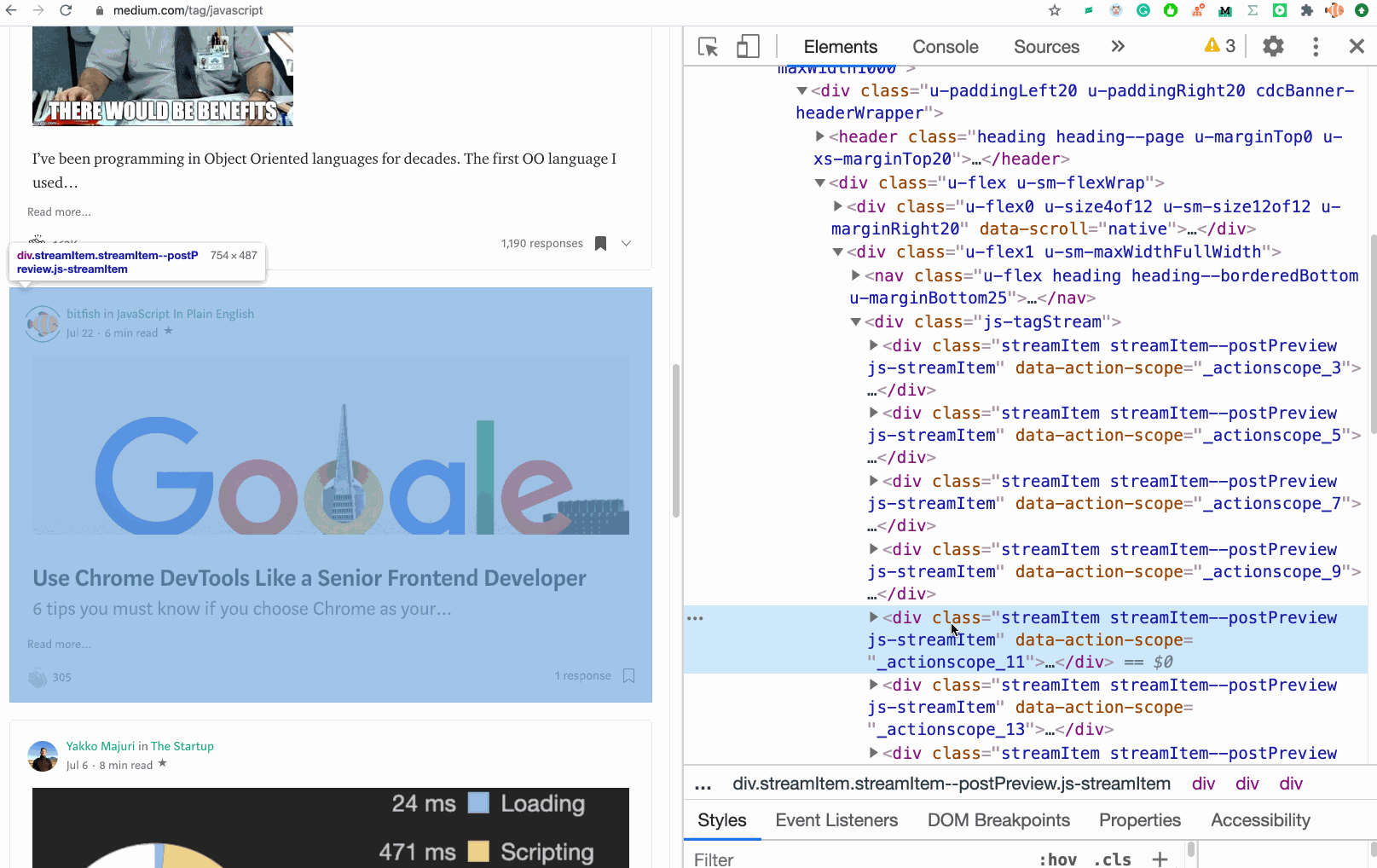Collapse the cdcBanner-headerWrapper div node
1377x868 pixels.
click(x=802, y=91)
